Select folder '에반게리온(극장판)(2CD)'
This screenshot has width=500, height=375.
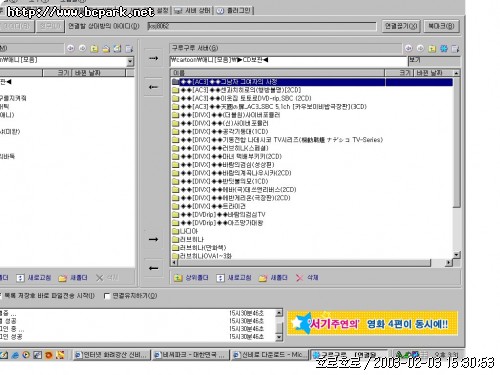[x=231, y=198]
